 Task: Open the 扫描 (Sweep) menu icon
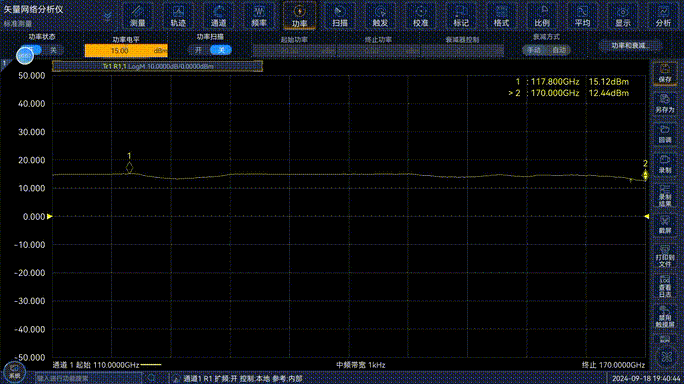pos(340,16)
